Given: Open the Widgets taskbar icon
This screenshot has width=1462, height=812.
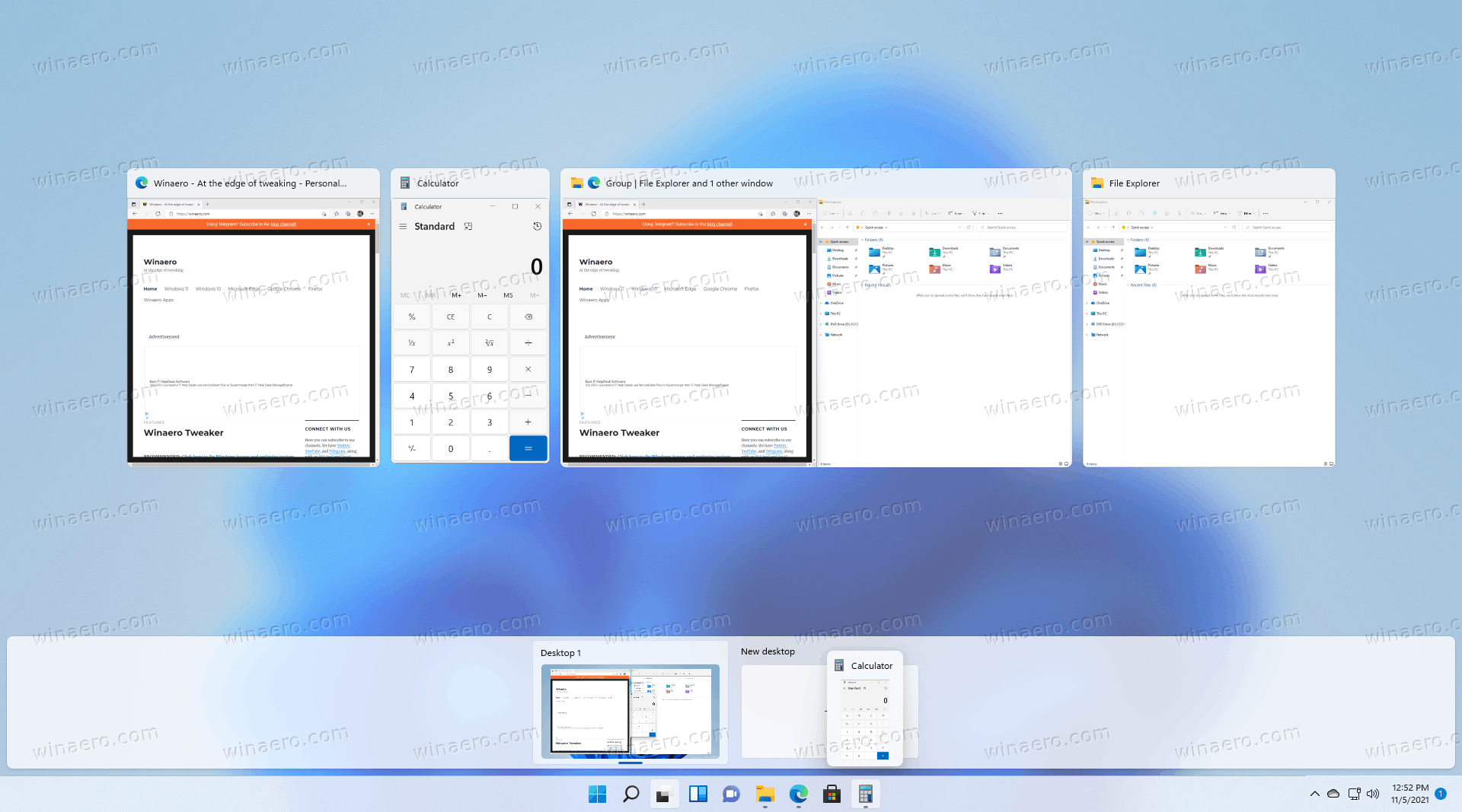Looking at the screenshot, I should [x=697, y=794].
